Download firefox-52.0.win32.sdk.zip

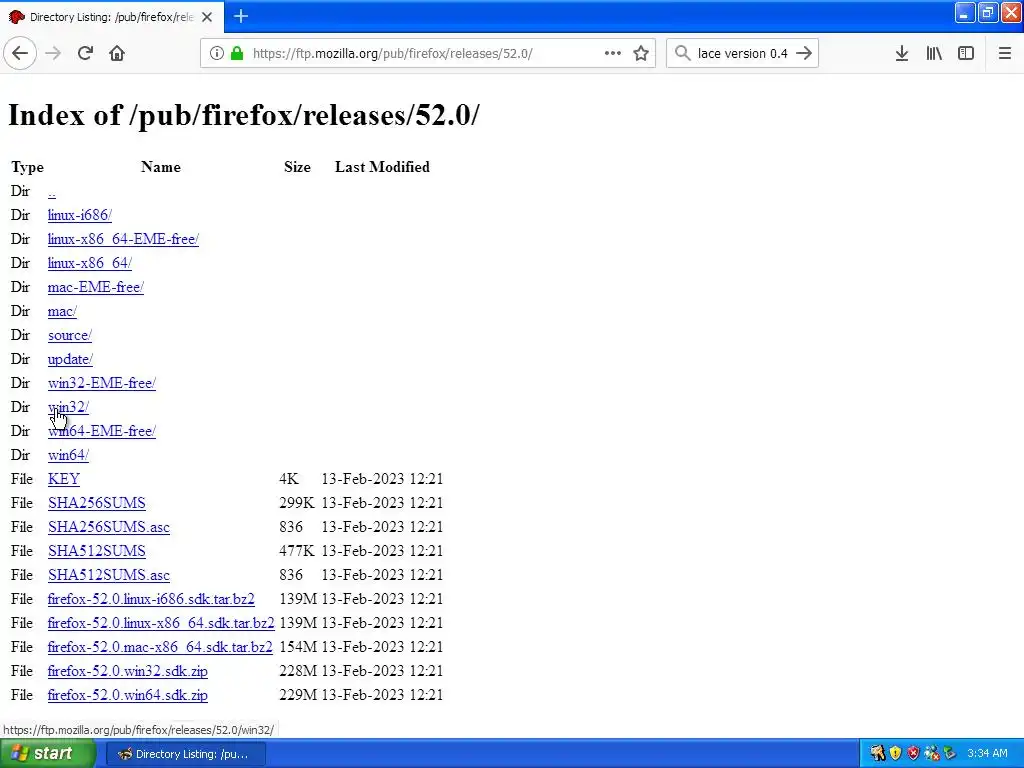pos(127,671)
